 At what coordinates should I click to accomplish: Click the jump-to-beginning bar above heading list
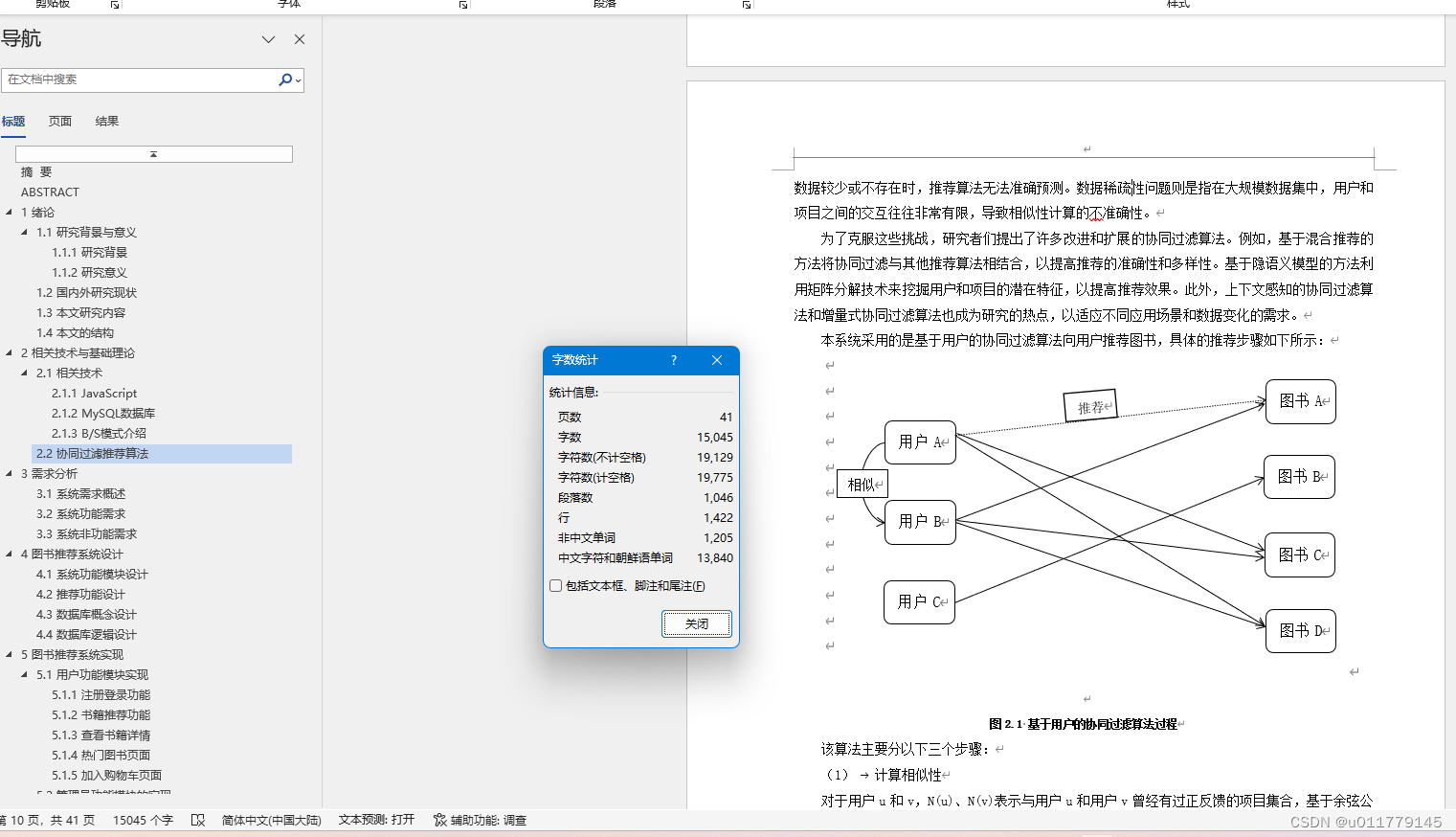click(x=154, y=154)
